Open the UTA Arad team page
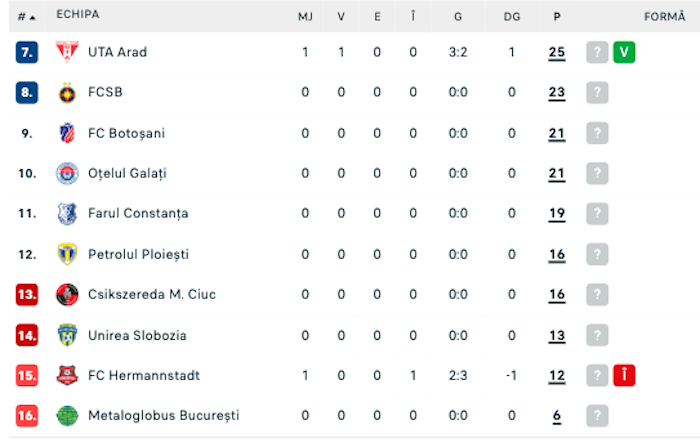This screenshot has height=447, width=700. pyautogui.click(x=117, y=52)
